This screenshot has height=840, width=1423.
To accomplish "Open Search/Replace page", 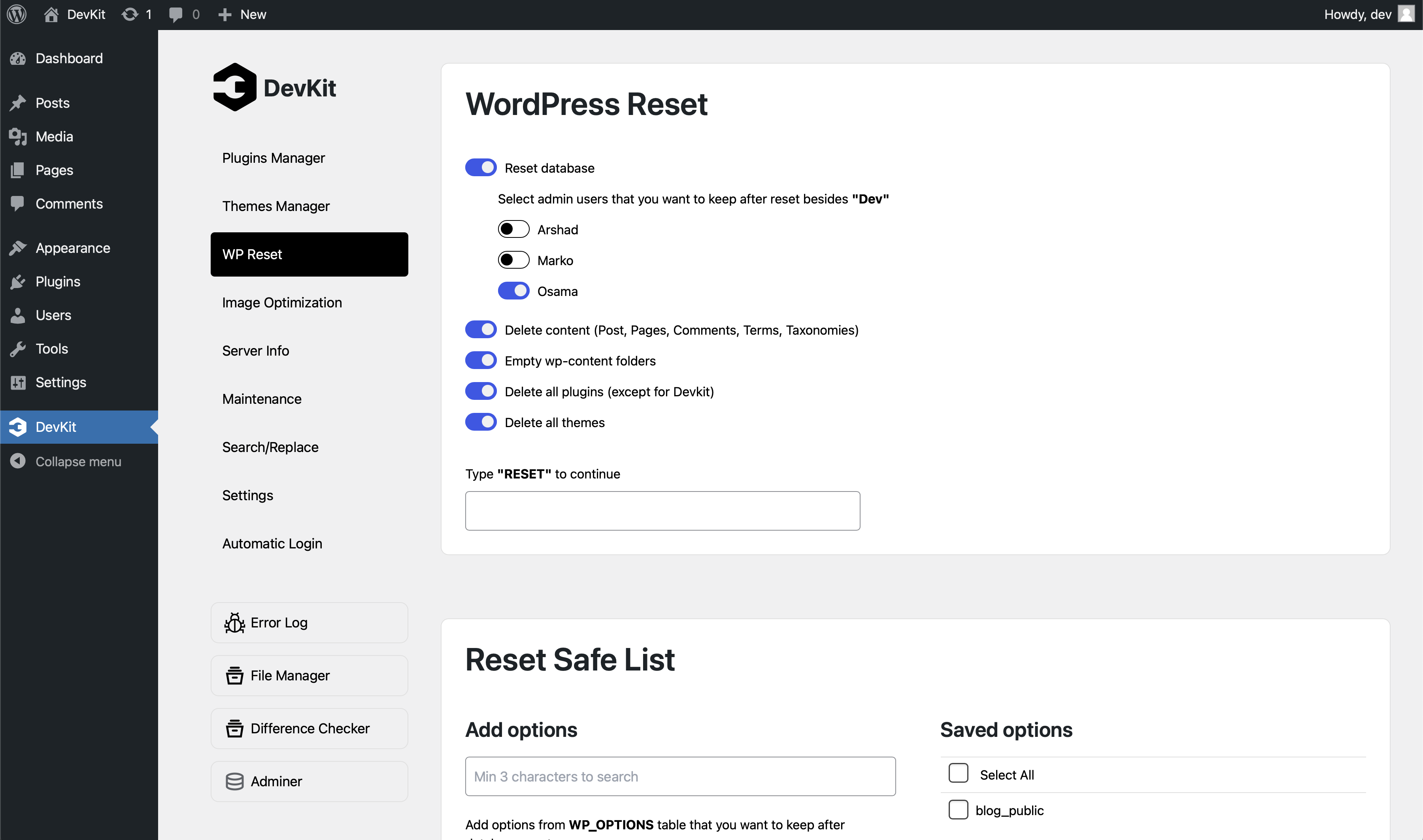I will 309,446.
